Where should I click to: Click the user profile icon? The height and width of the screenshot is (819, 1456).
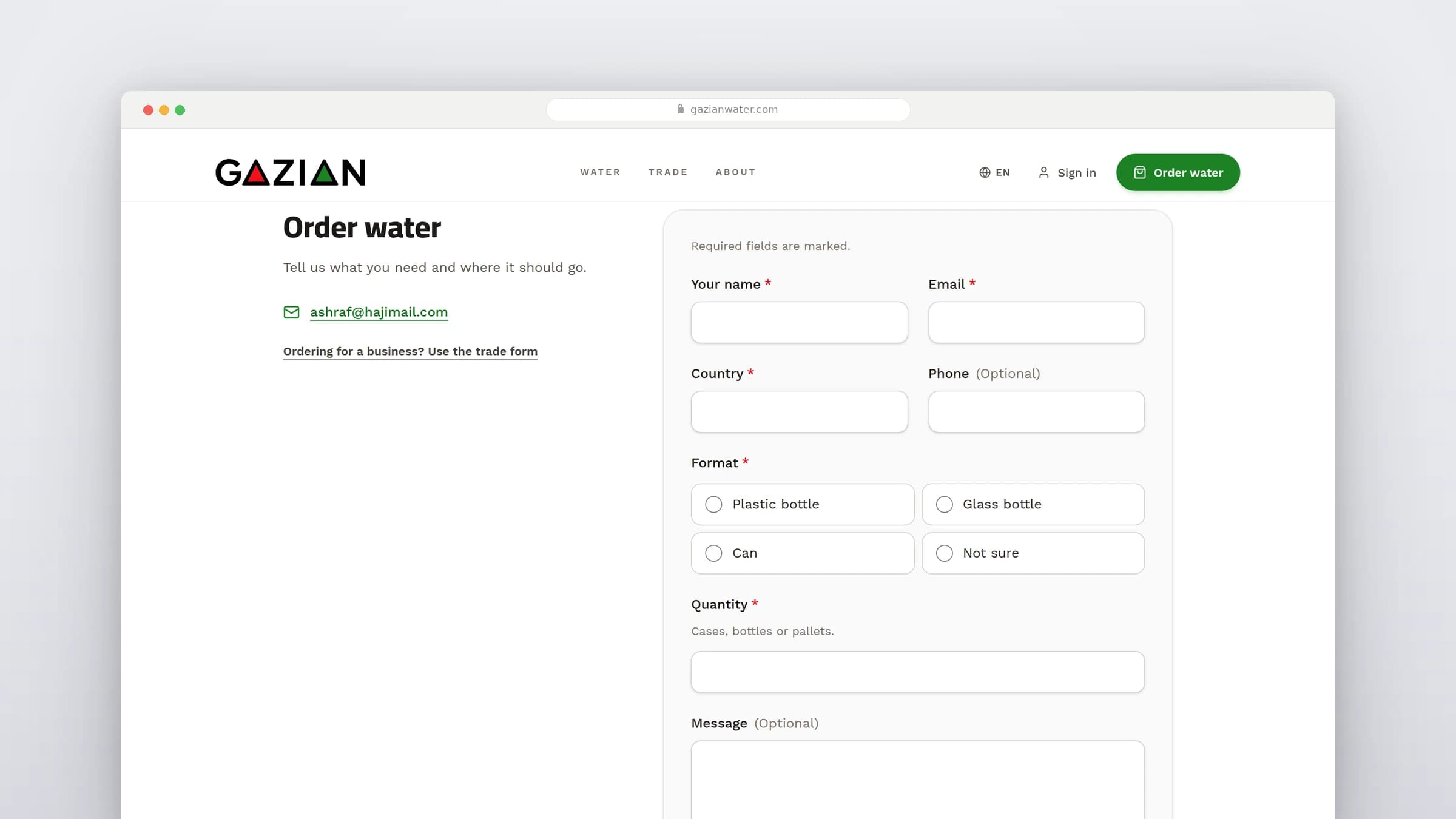1043,173
